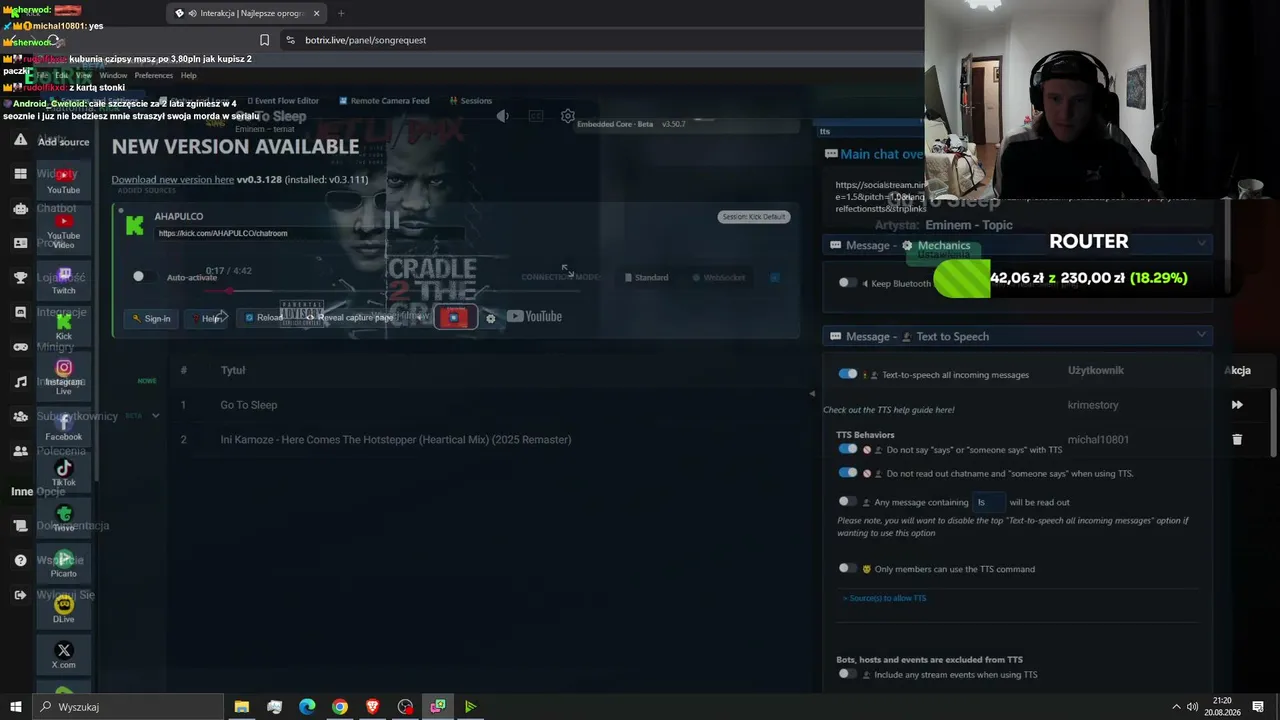This screenshot has height=720, width=1280.
Task: Add a Twitch source
Action: coord(63,281)
